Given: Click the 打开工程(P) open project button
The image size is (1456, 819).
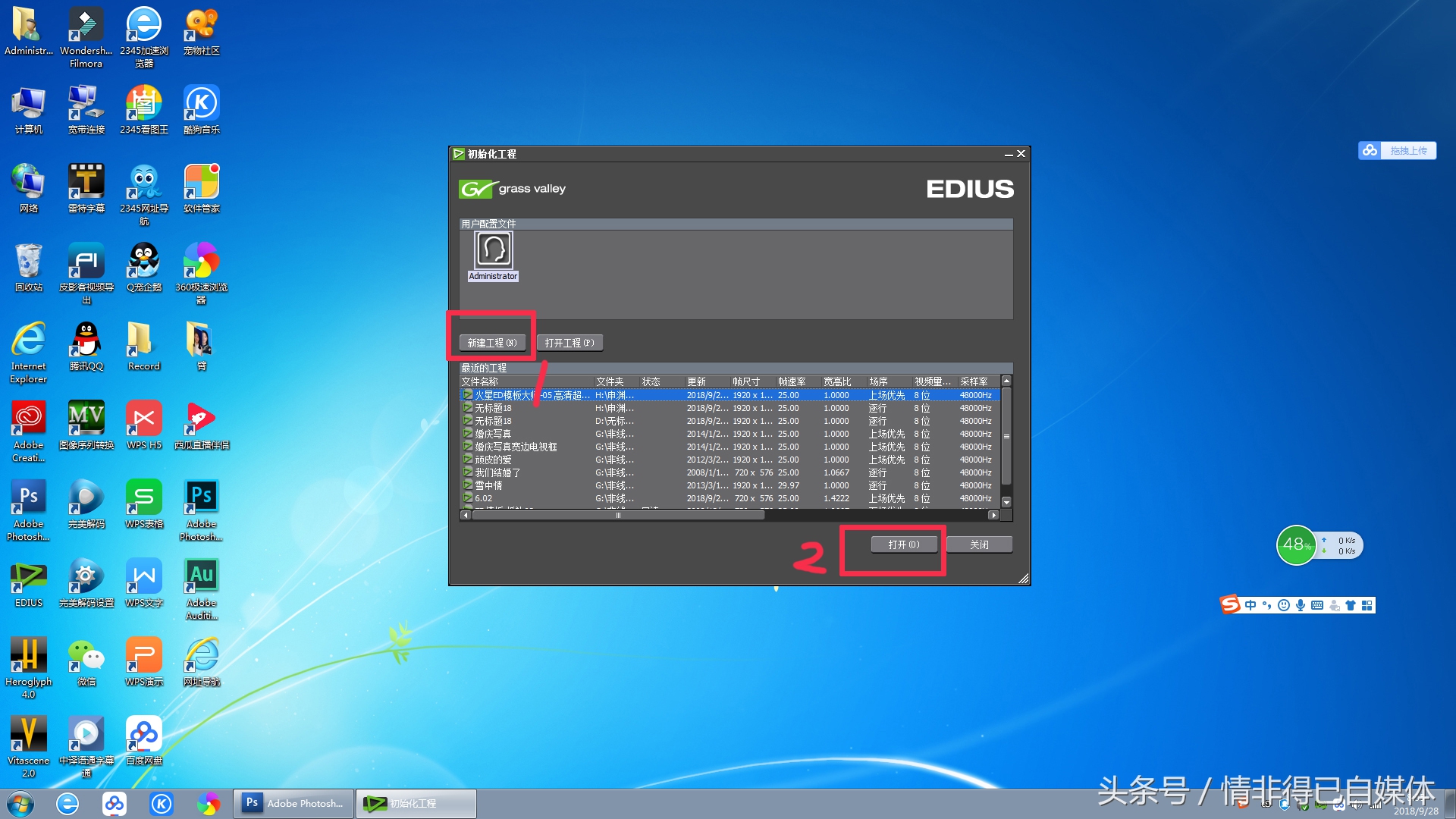Looking at the screenshot, I should [570, 342].
